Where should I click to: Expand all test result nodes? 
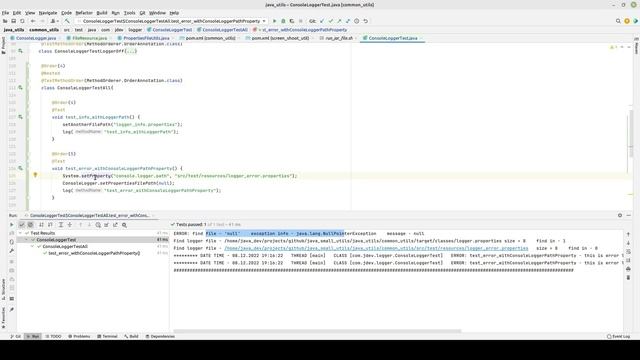point(61,224)
